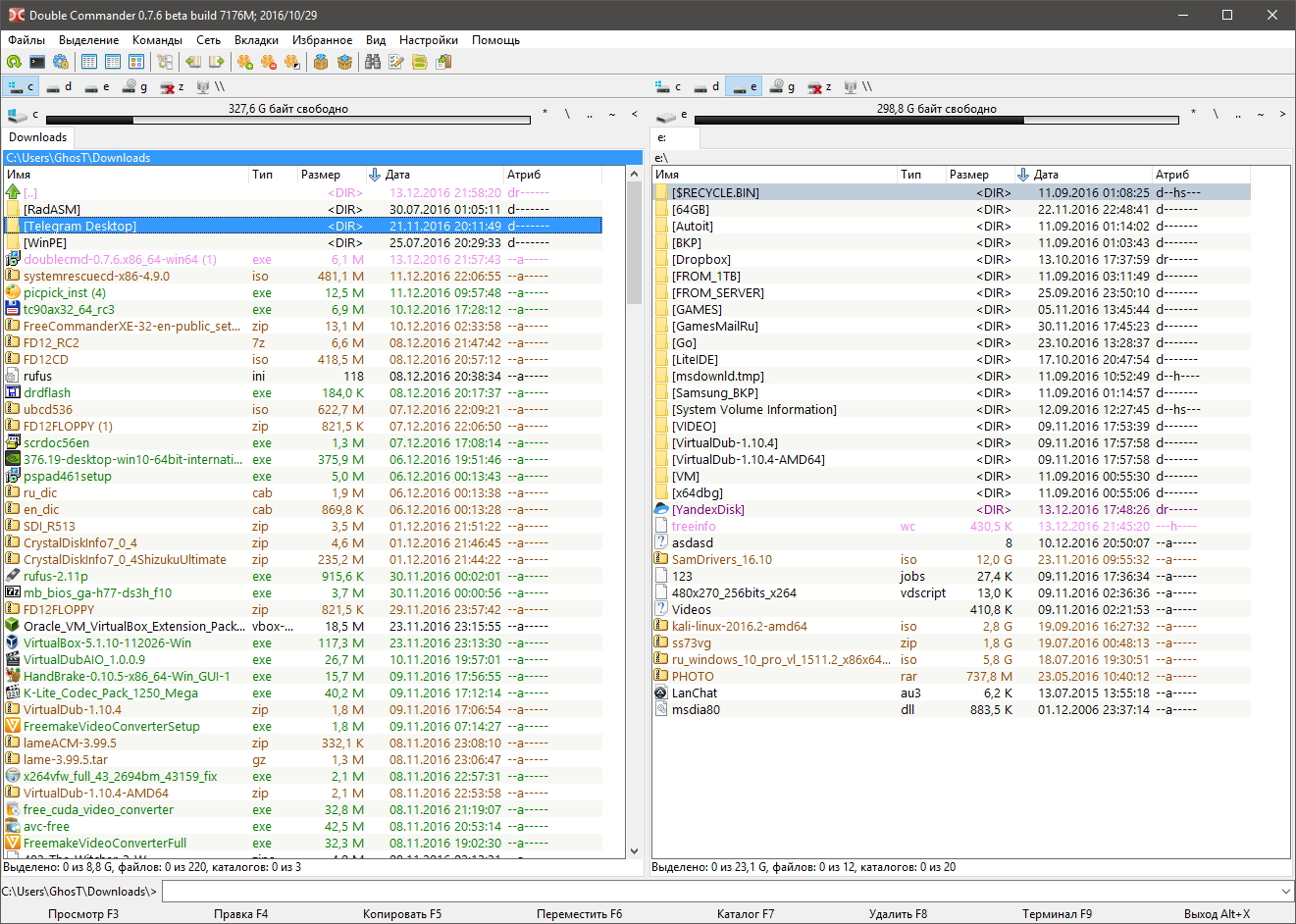
Task: Open left panel drive list above Downloads tab
Action: [22, 115]
